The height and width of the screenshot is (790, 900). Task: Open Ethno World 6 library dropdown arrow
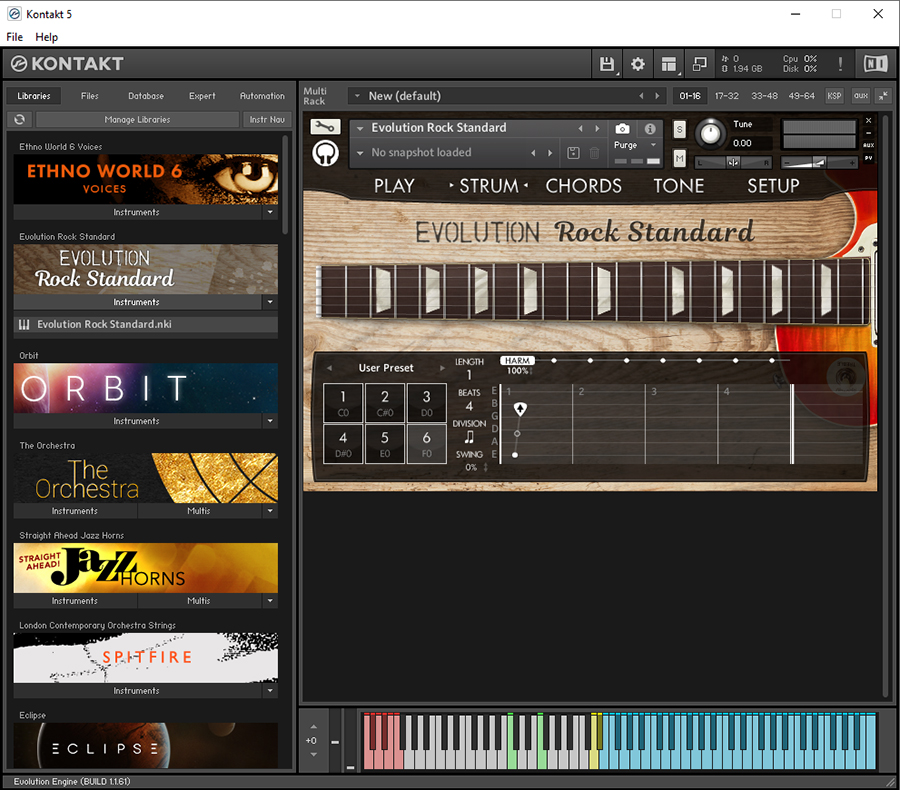point(270,212)
